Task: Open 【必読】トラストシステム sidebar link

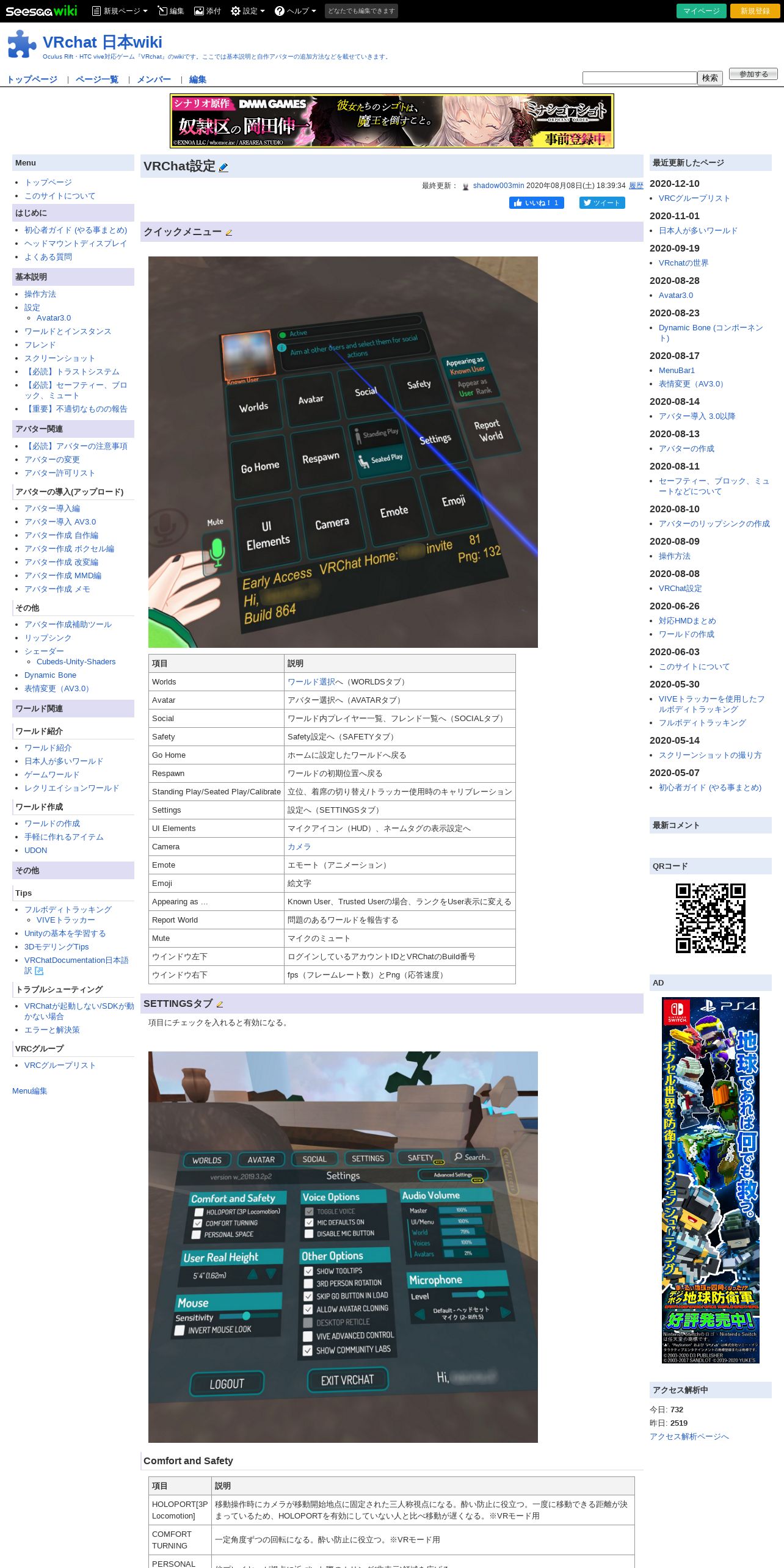Action: point(72,372)
